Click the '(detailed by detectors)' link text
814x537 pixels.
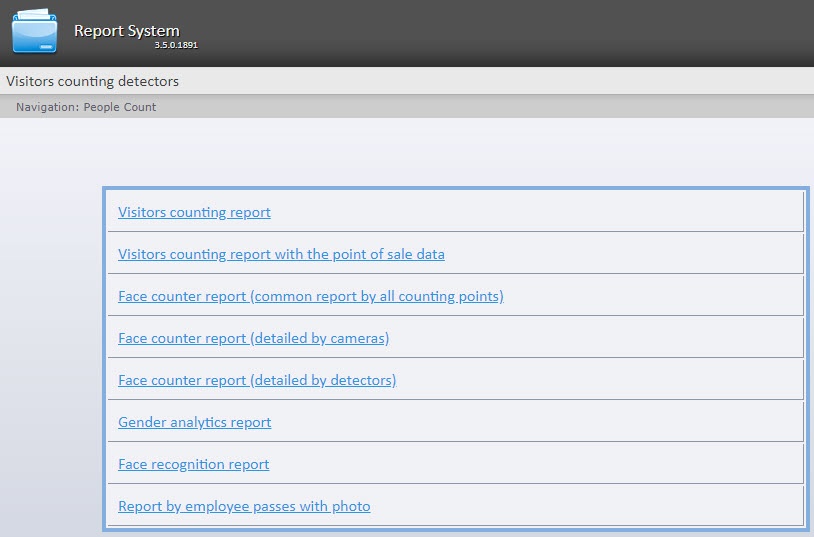pyautogui.click(x=323, y=380)
